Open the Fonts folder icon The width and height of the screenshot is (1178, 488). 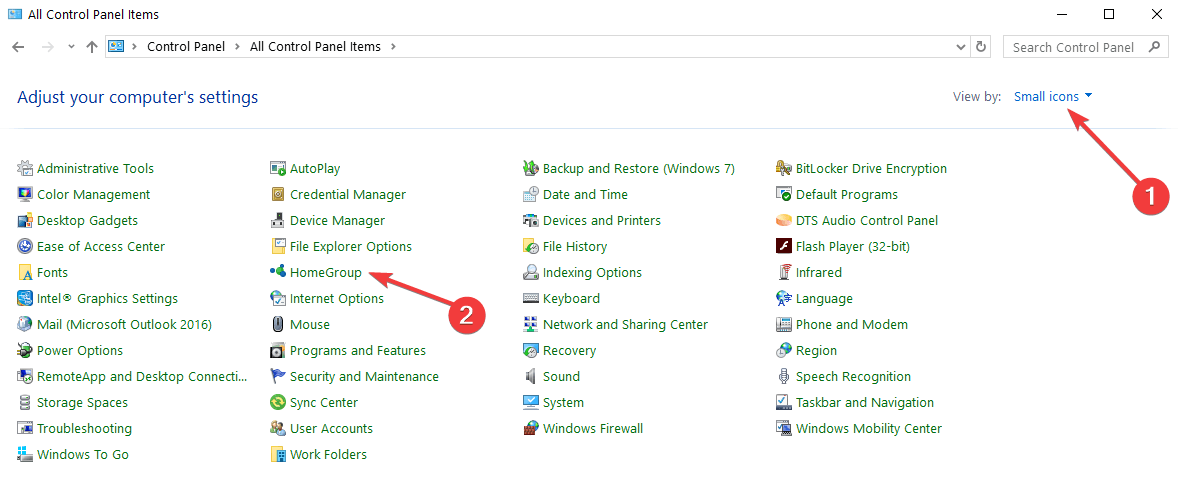tap(25, 273)
